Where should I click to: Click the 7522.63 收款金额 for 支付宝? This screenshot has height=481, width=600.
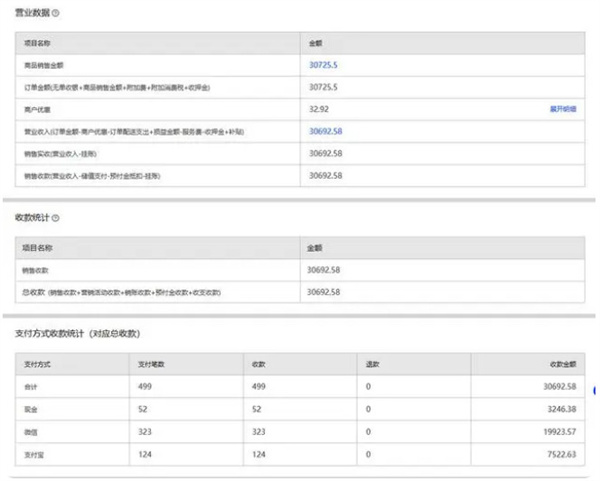click(x=558, y=455)
